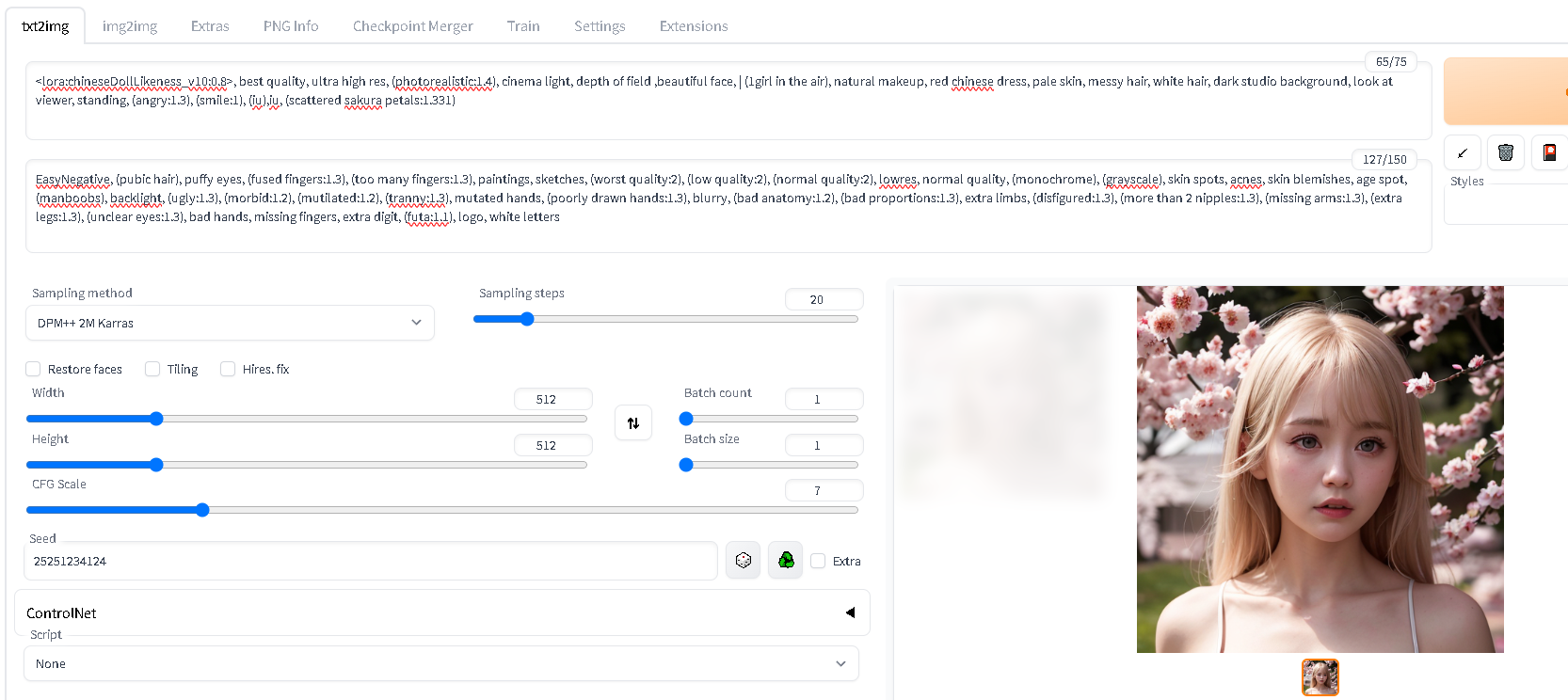The width and height of the screenshot is (1568, 700).
Task: Click the Seed input field
Action: pos(371,561)
